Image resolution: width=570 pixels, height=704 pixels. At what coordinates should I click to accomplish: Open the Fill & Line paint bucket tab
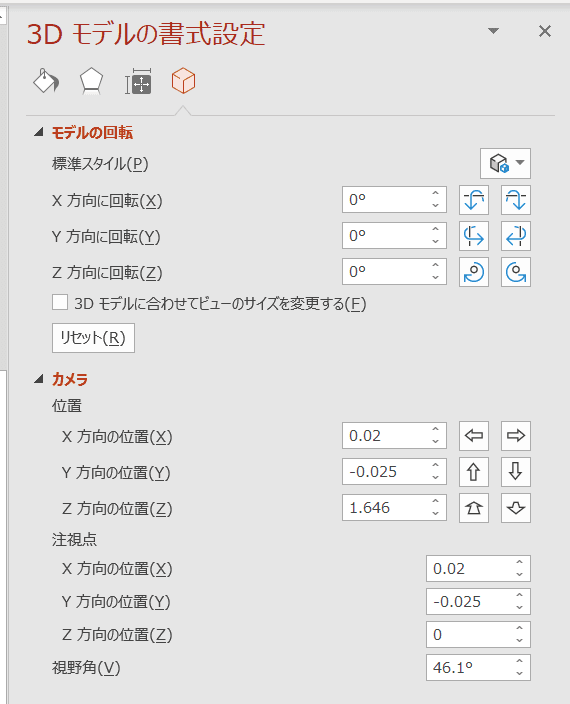[46, 81]
